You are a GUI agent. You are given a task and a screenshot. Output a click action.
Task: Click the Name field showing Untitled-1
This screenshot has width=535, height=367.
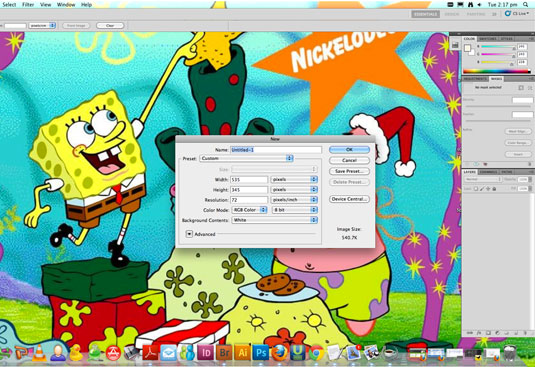point(276,149)
